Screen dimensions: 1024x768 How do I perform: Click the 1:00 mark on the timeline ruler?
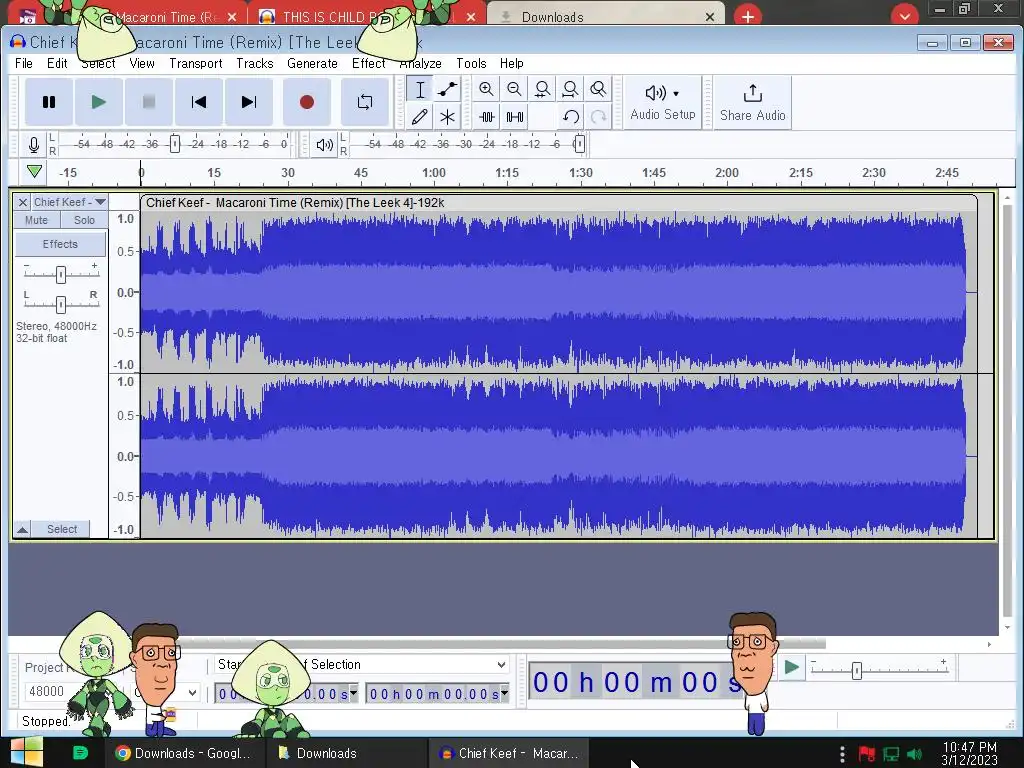[x=434, y=173]
